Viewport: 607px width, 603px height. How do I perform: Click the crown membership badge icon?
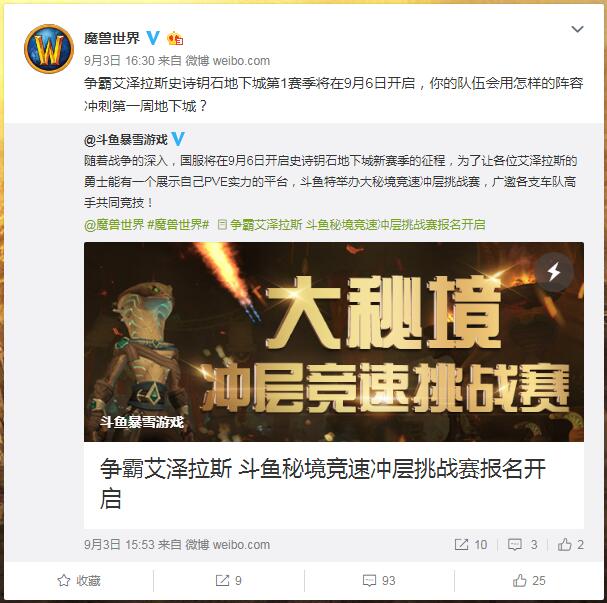tap(175, 38)
